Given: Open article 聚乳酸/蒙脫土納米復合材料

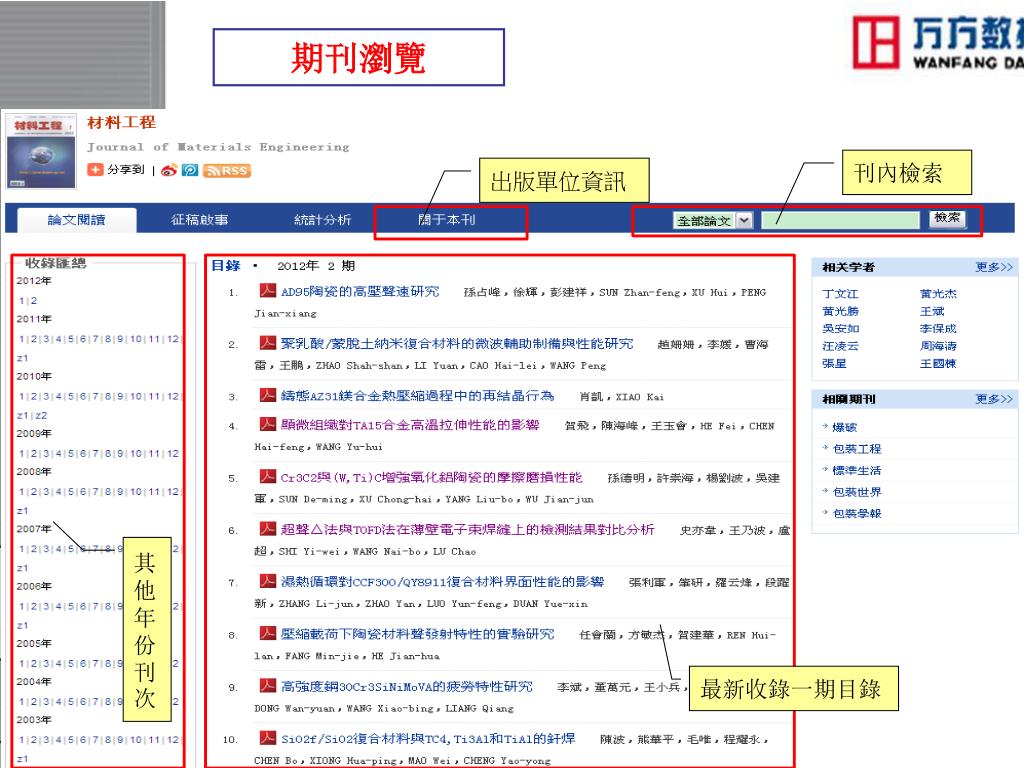Looking at the screenshot, I should pyautogui.click(x=457, y=344).
